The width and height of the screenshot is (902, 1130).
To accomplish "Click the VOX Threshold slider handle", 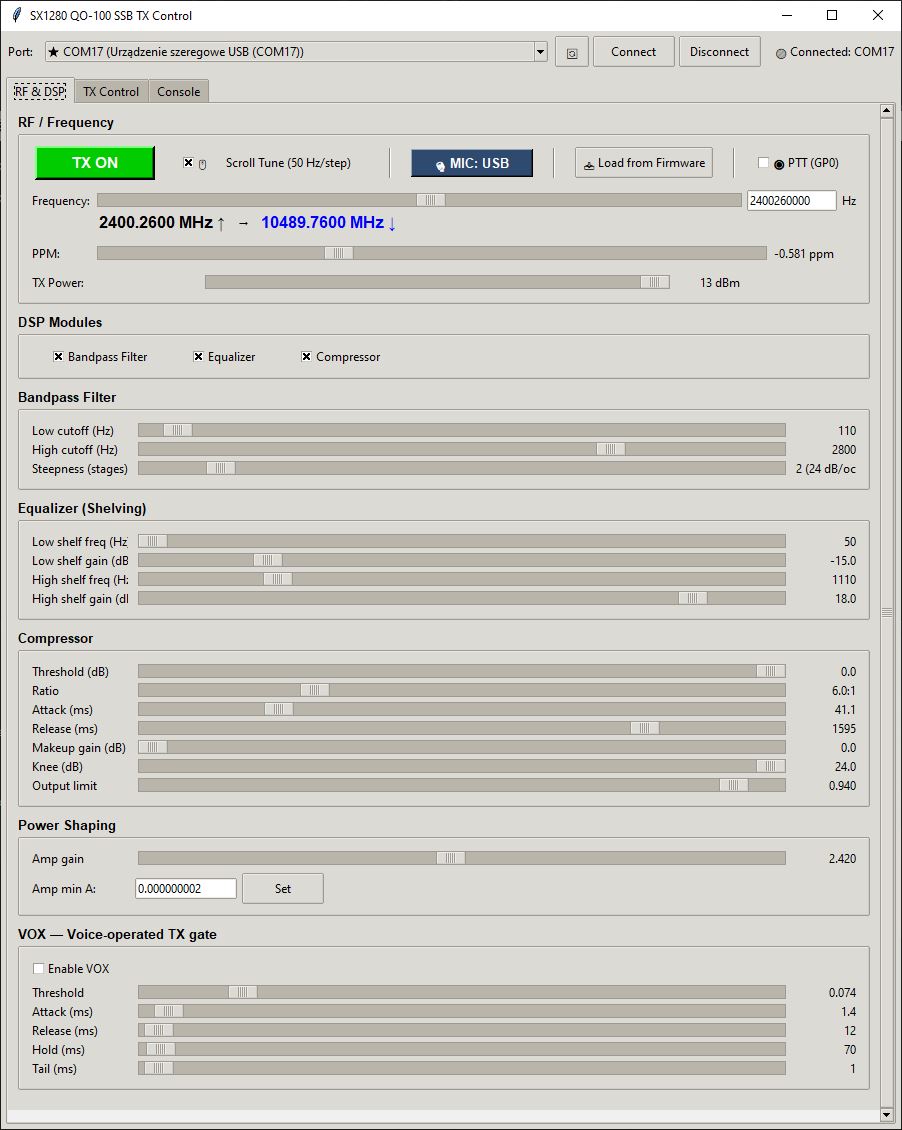I will [243, 992].
